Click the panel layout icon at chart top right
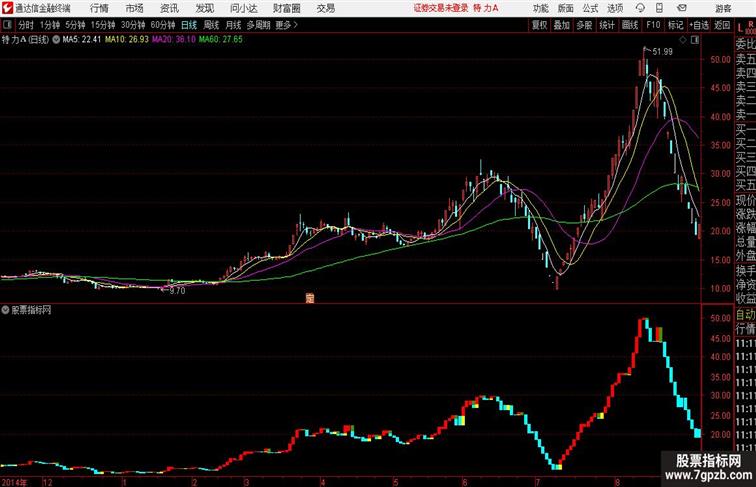756x487 pixels. [x=695, y=40]
